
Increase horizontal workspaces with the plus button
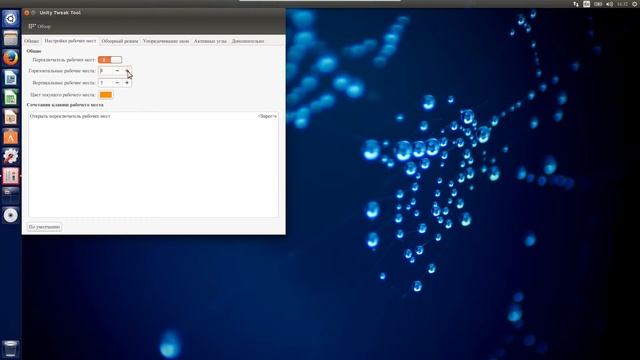coord(127,71)
